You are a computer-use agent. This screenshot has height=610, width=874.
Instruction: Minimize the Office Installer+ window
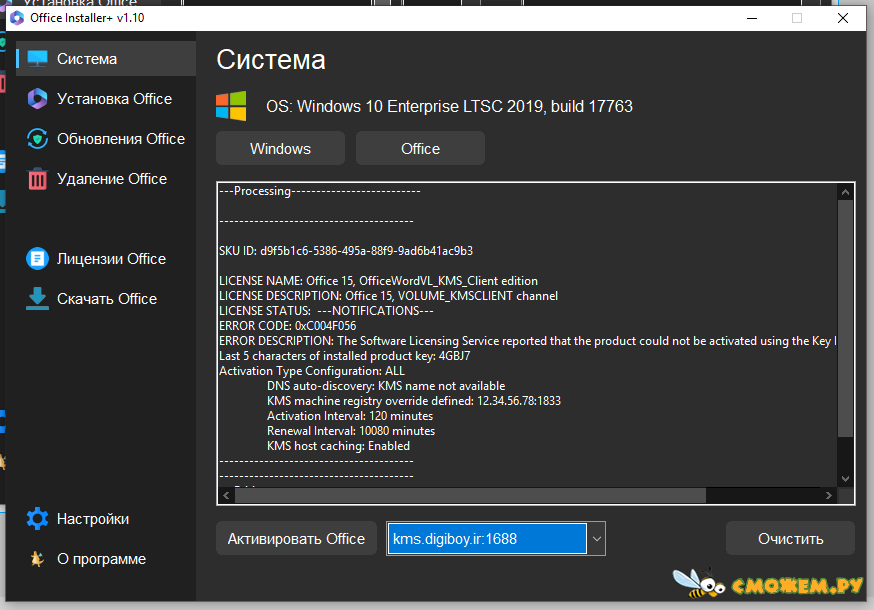tap(752, 18)
